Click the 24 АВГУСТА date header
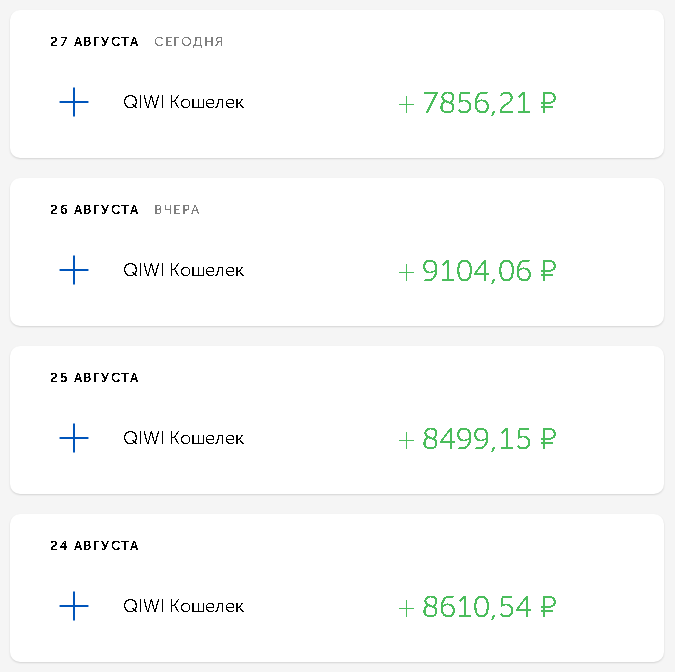The height and width of the screenshot is (672, 675). pyautogui.click(x=94, y=545)
